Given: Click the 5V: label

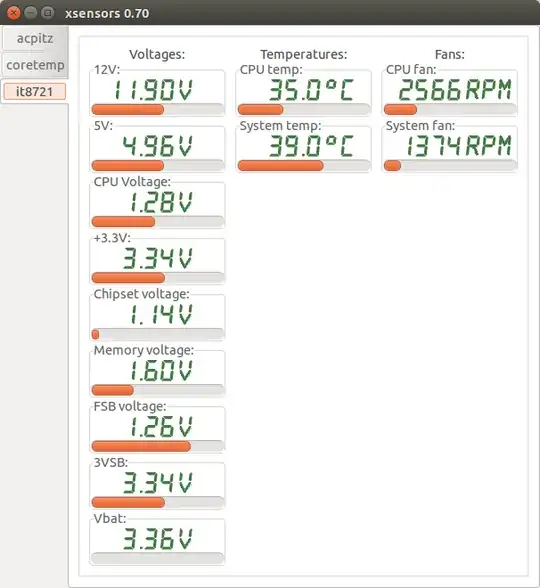Looking at the screenshot, I should coord(103,126).
